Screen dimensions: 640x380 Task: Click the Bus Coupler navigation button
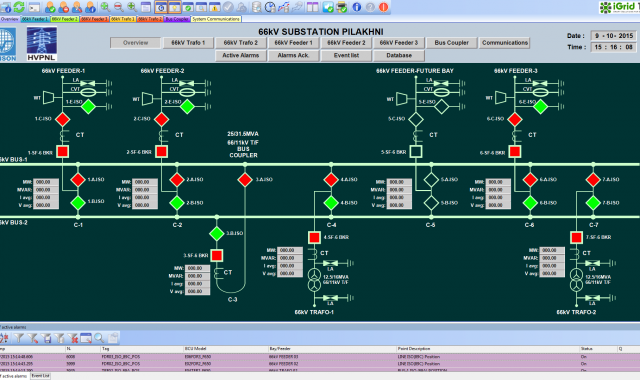(x=451, y=43)
